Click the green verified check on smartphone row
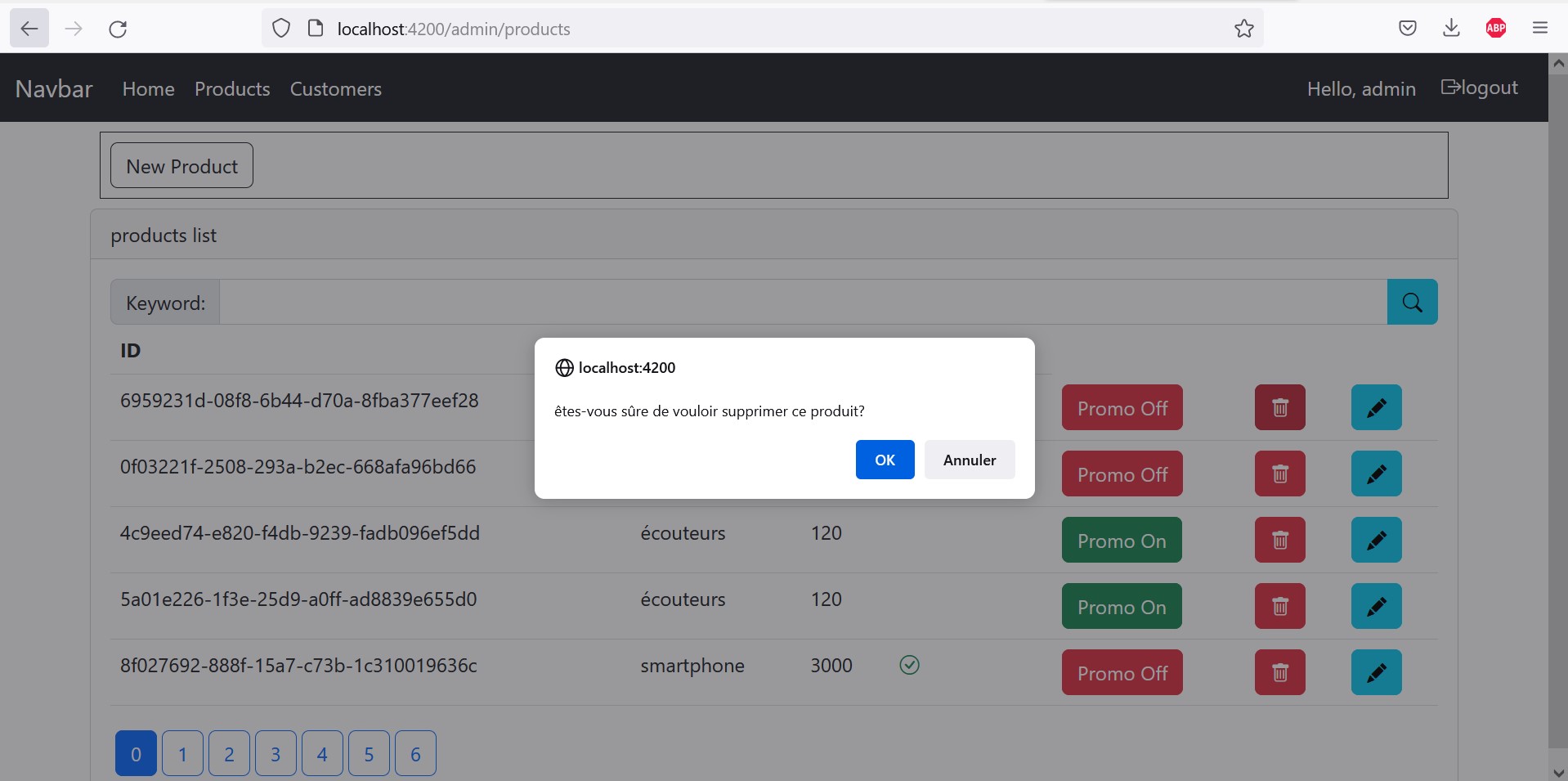The width and height of the screenshot is (1568, 781). (x=909, y=665)
